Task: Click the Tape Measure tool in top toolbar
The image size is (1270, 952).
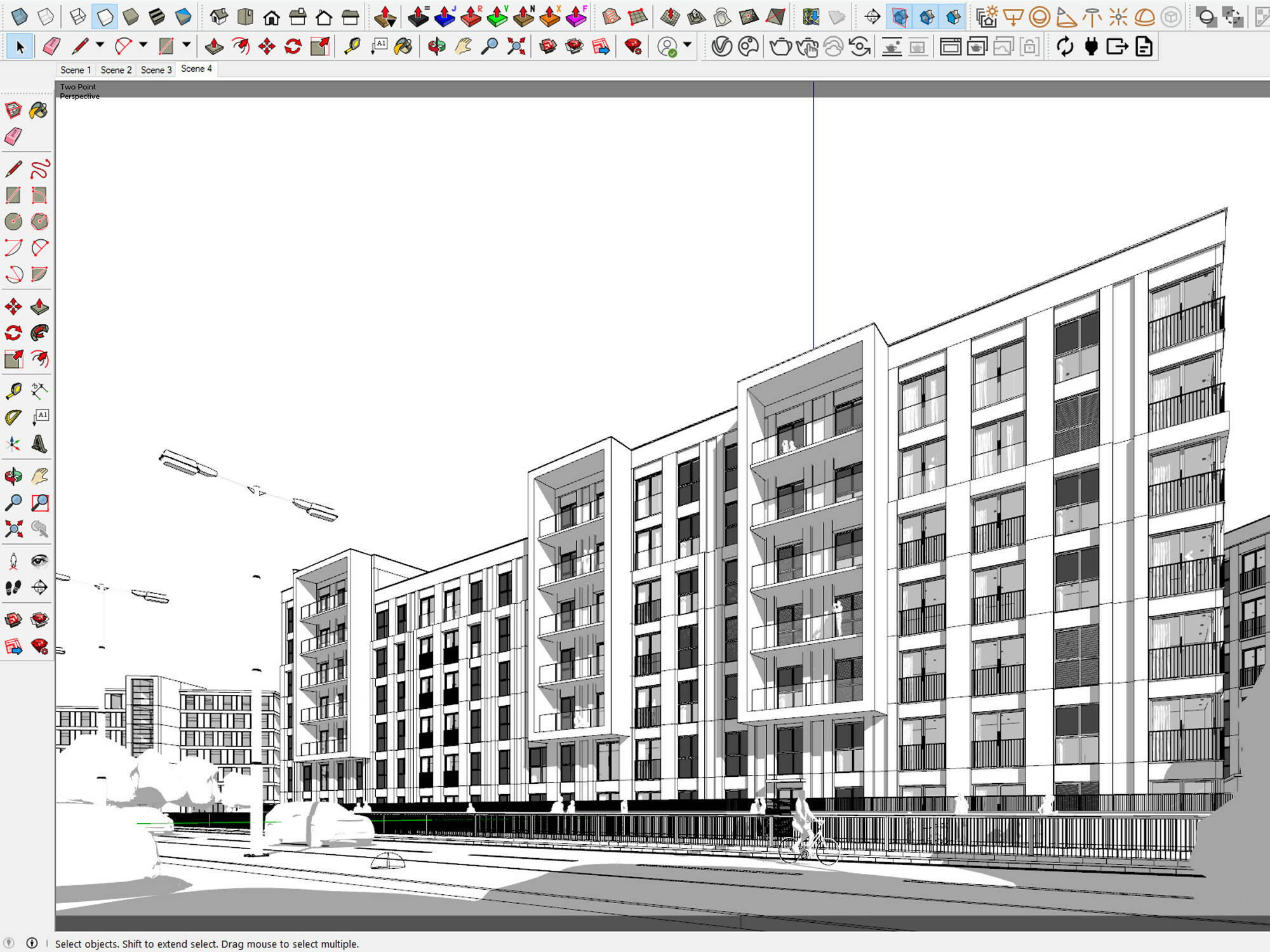Action: pos(352,46)
